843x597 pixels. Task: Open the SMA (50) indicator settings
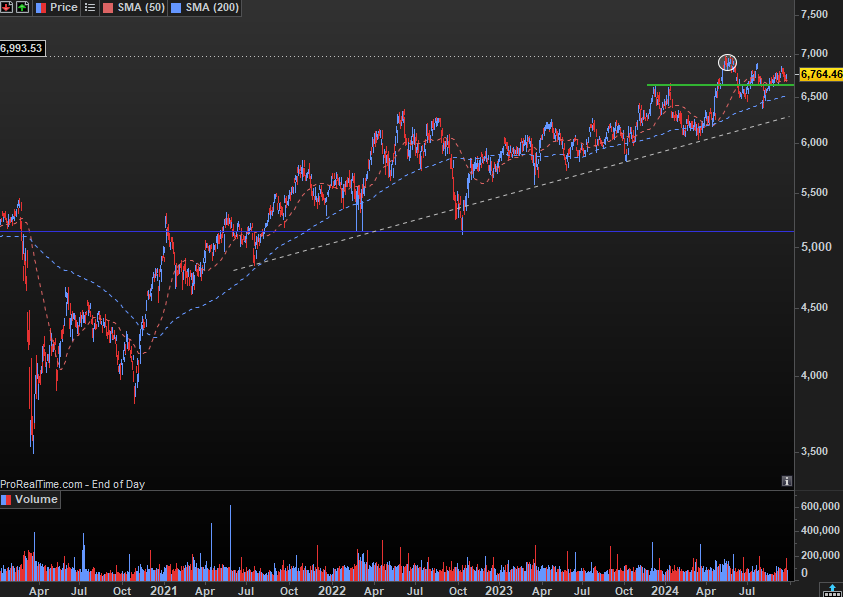pyautogui.click(x=134, y=8)
